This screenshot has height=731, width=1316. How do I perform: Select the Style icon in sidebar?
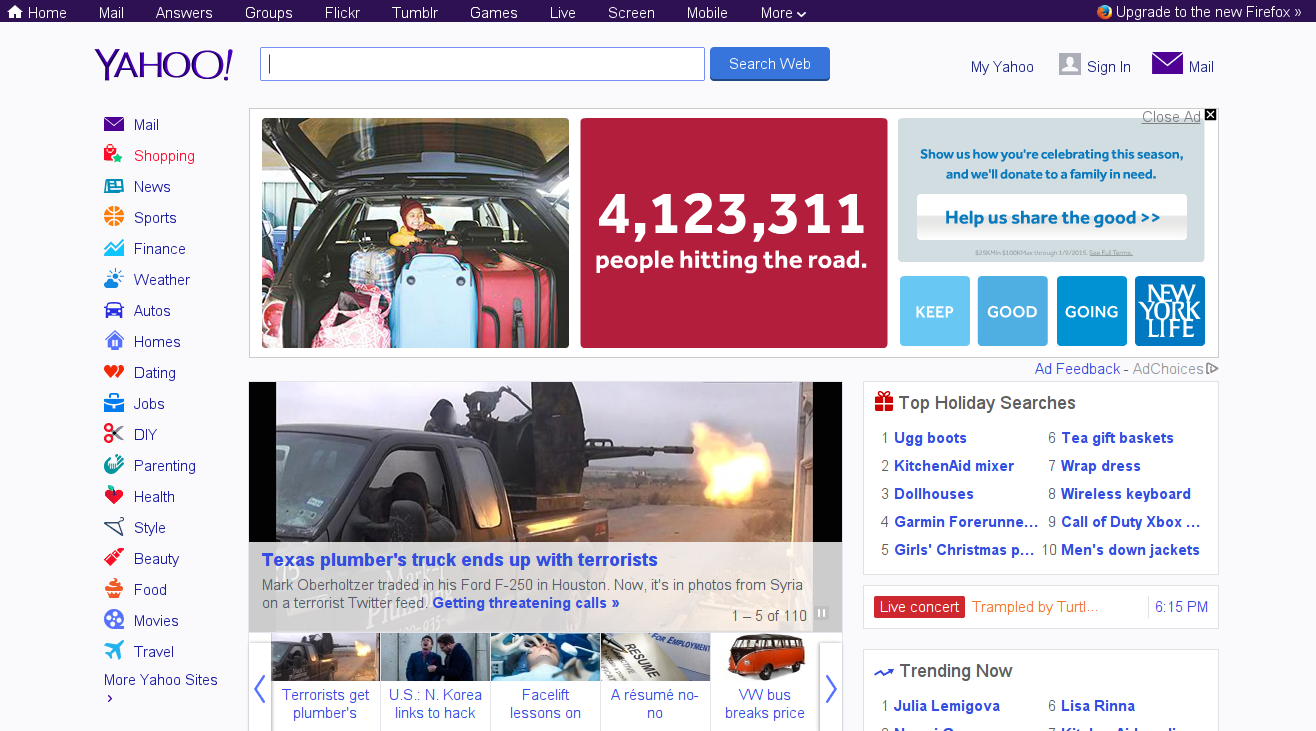(114, 527)
